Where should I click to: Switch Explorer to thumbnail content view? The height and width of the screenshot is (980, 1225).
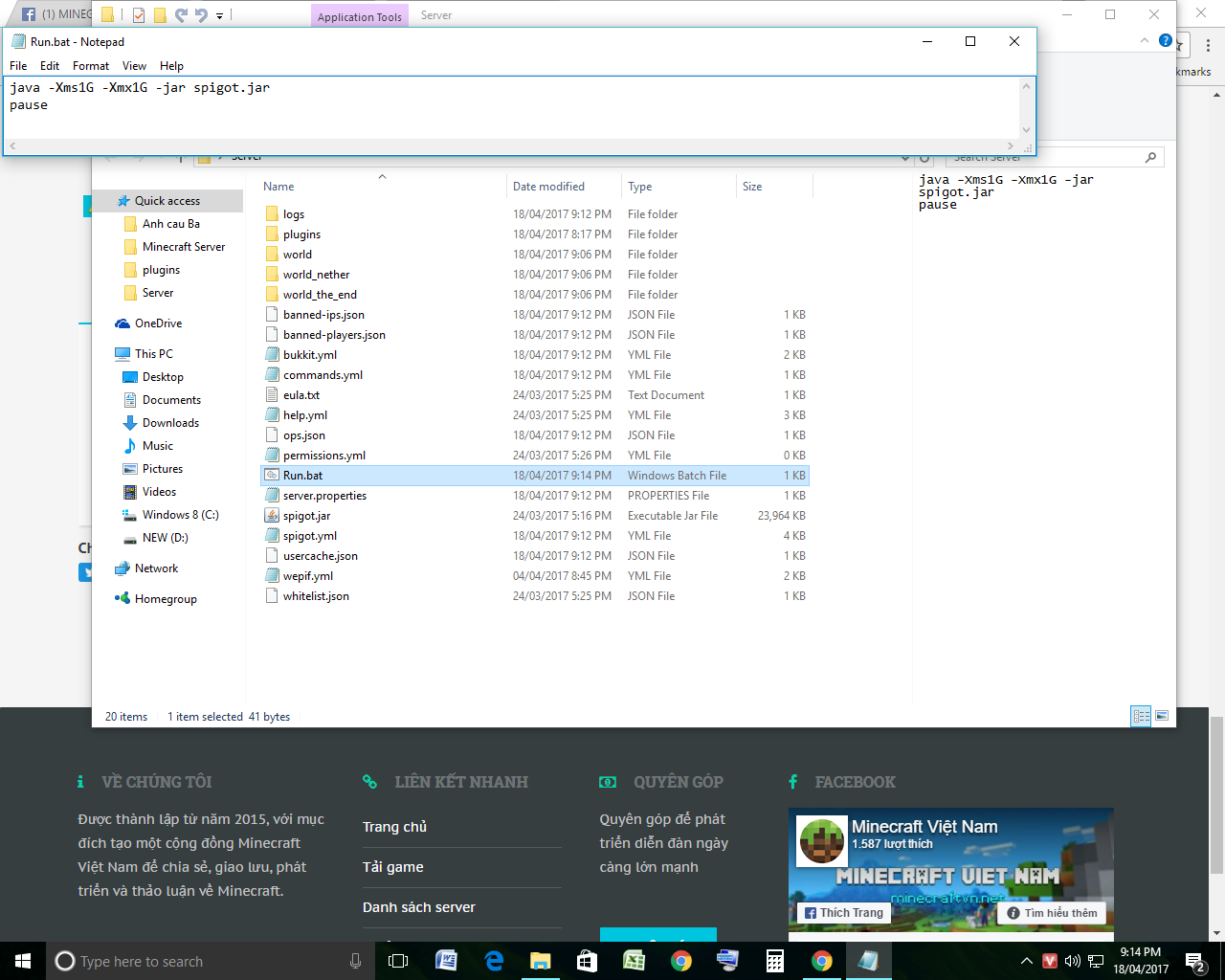(x=1162, y=715)
